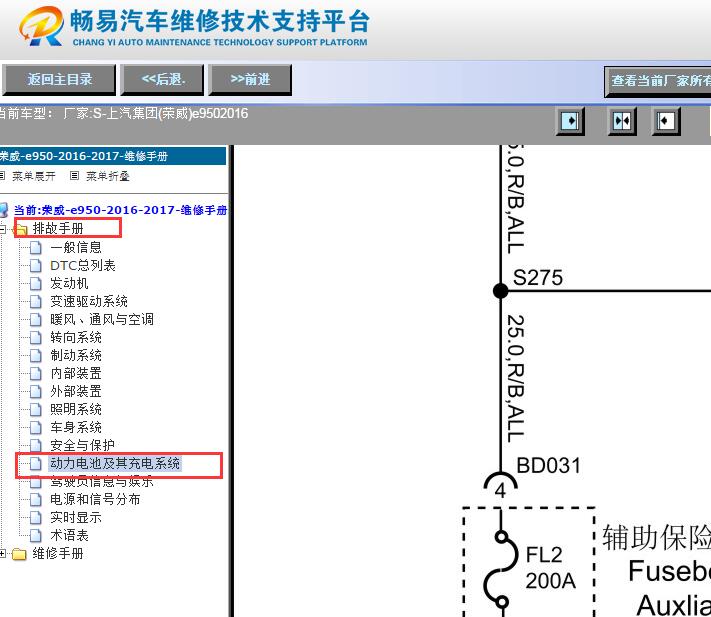Open the 电源和信号分布 tree entry

coord(95,499)
